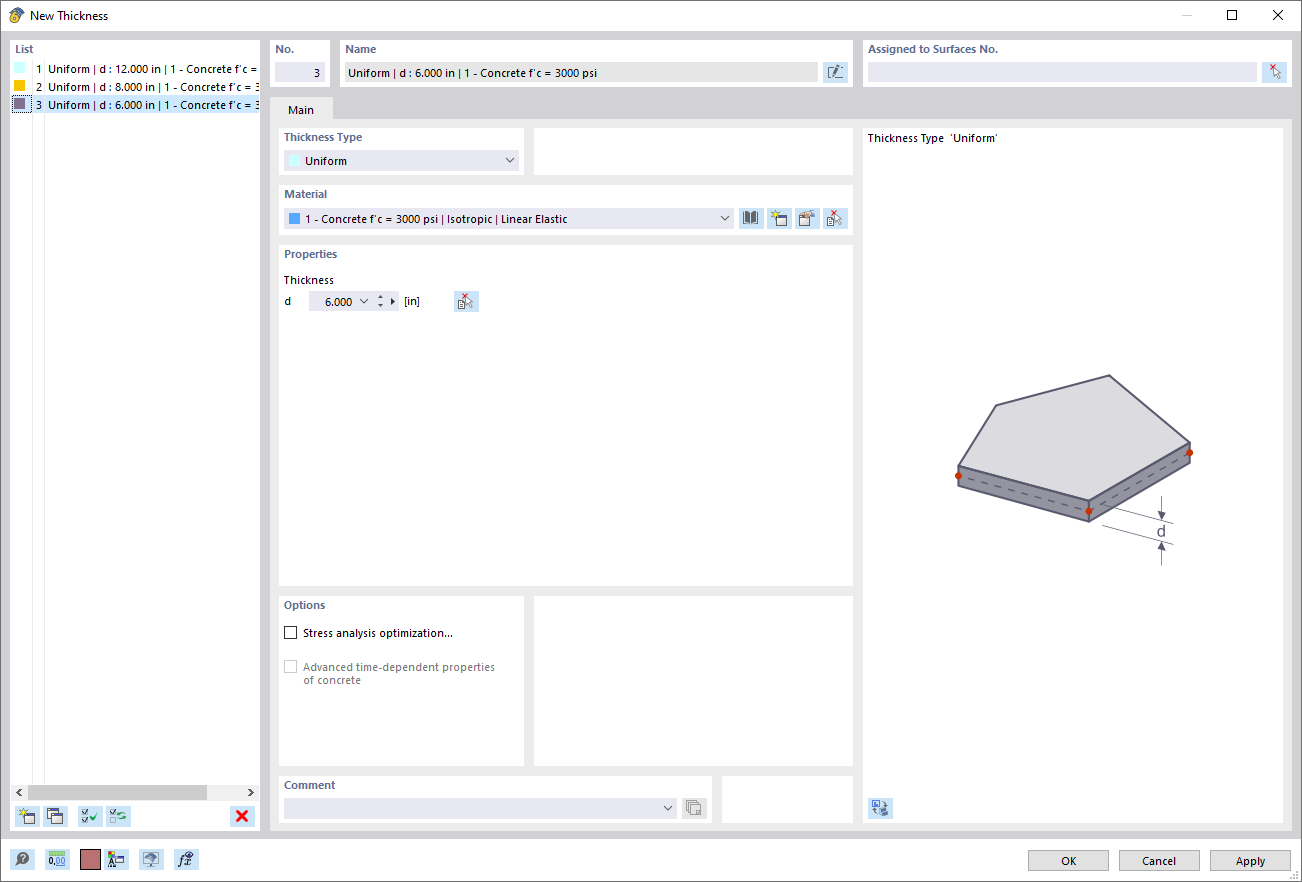Apply the thickness settings

1250,860
